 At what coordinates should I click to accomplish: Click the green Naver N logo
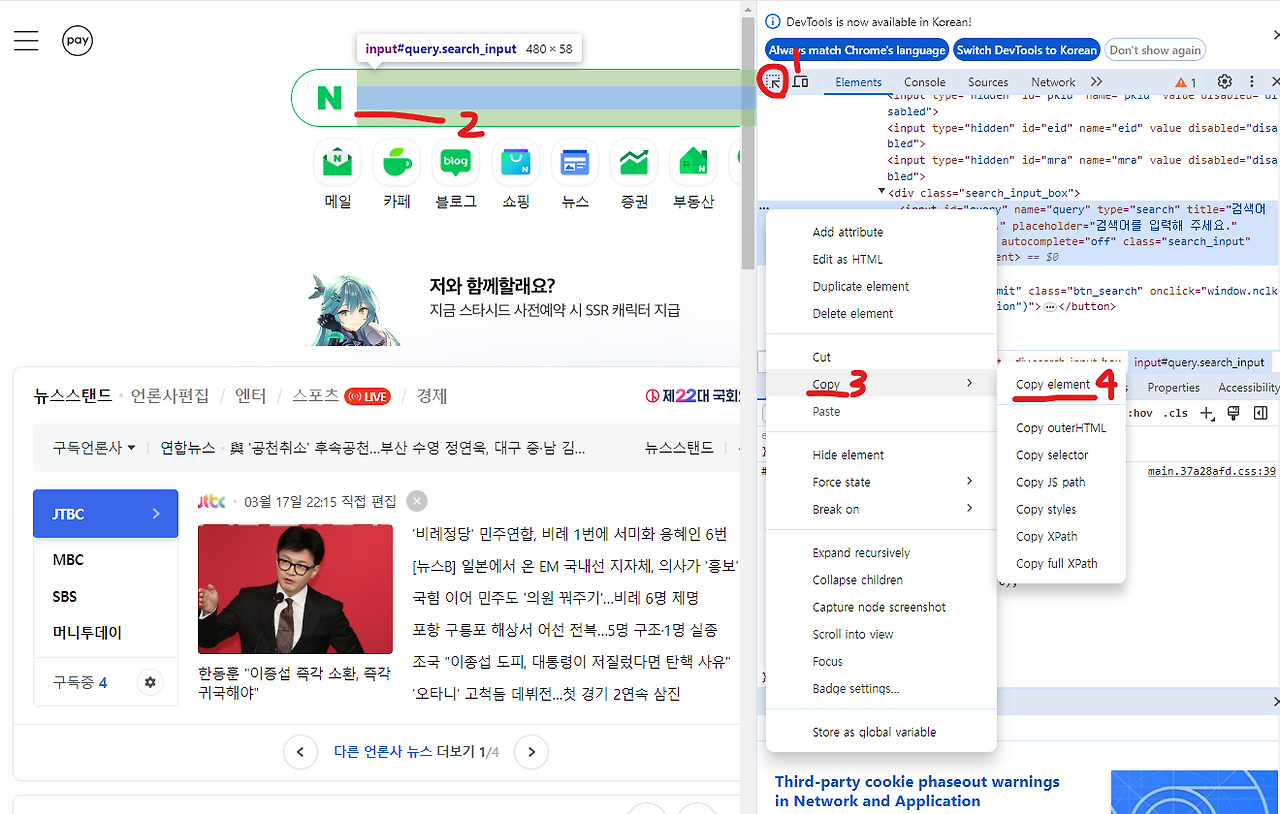point(329,98)
